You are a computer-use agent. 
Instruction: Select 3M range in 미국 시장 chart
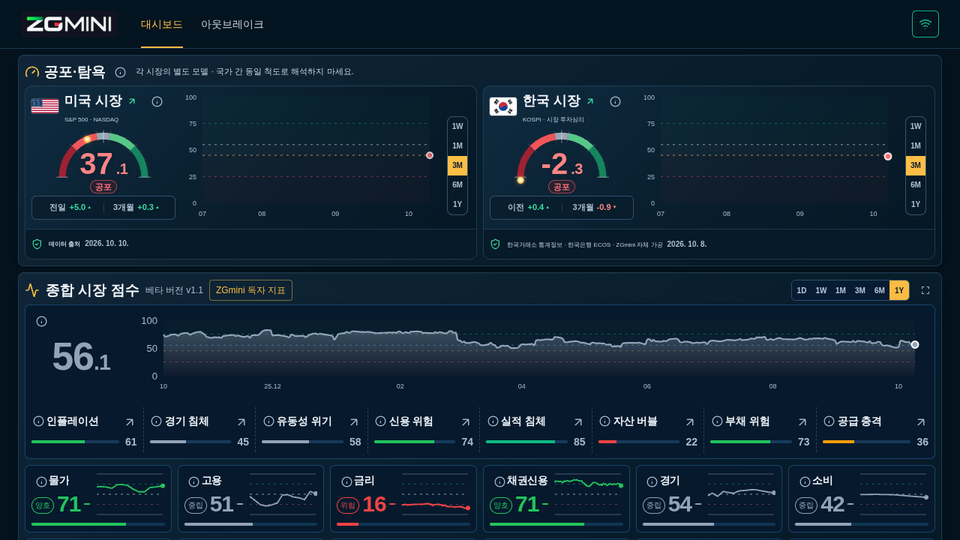[457, 165]
